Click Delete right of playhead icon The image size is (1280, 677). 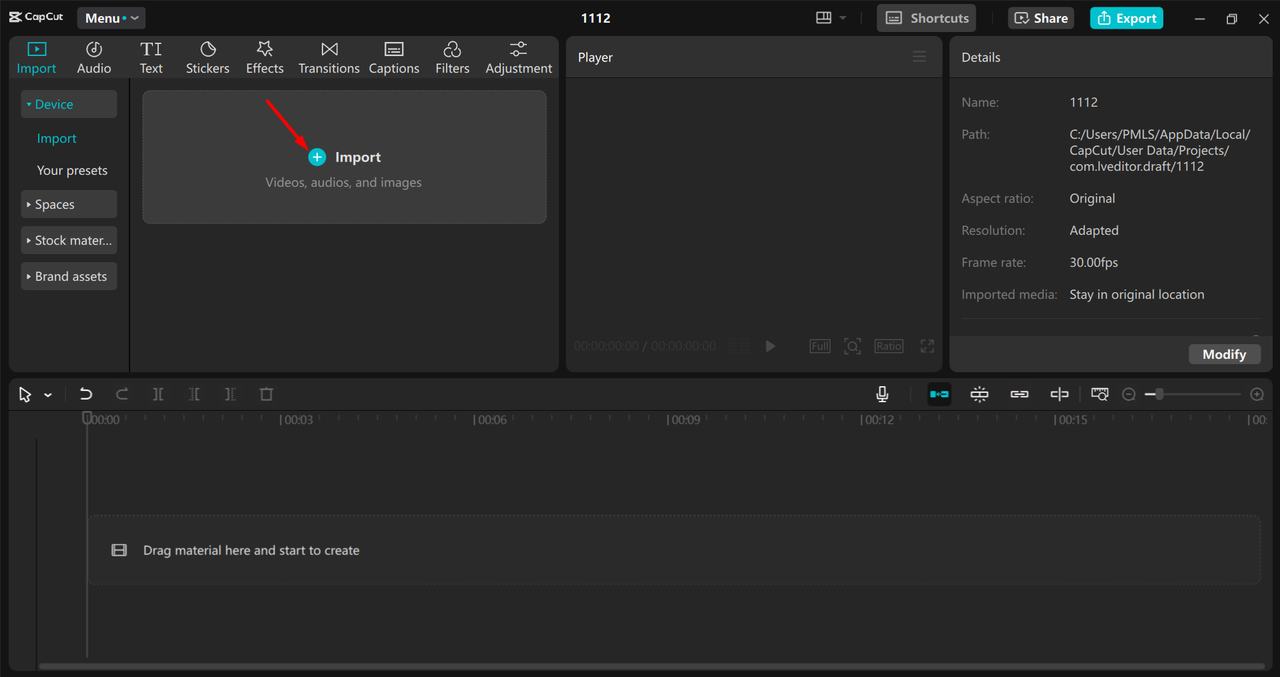pyautogui.click(x=230, y=394)
